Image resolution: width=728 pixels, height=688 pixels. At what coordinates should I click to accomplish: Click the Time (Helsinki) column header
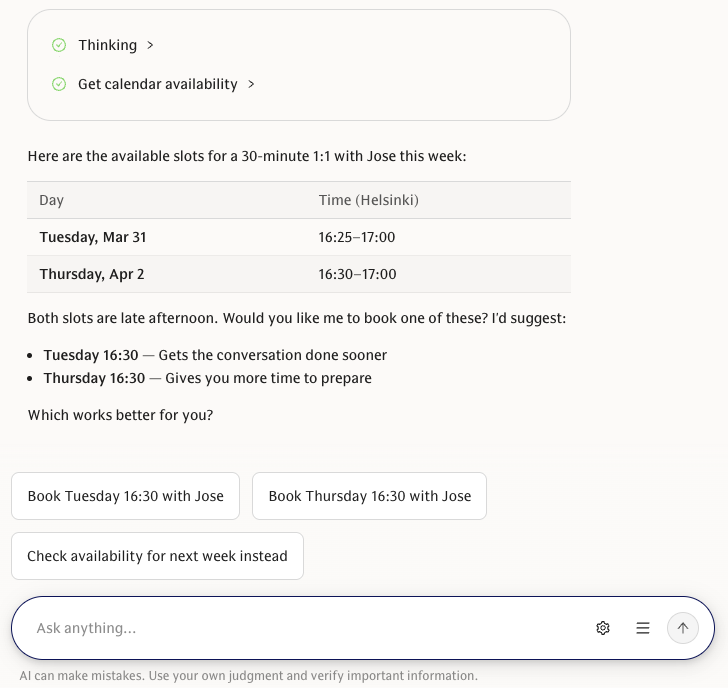(368, 200)
